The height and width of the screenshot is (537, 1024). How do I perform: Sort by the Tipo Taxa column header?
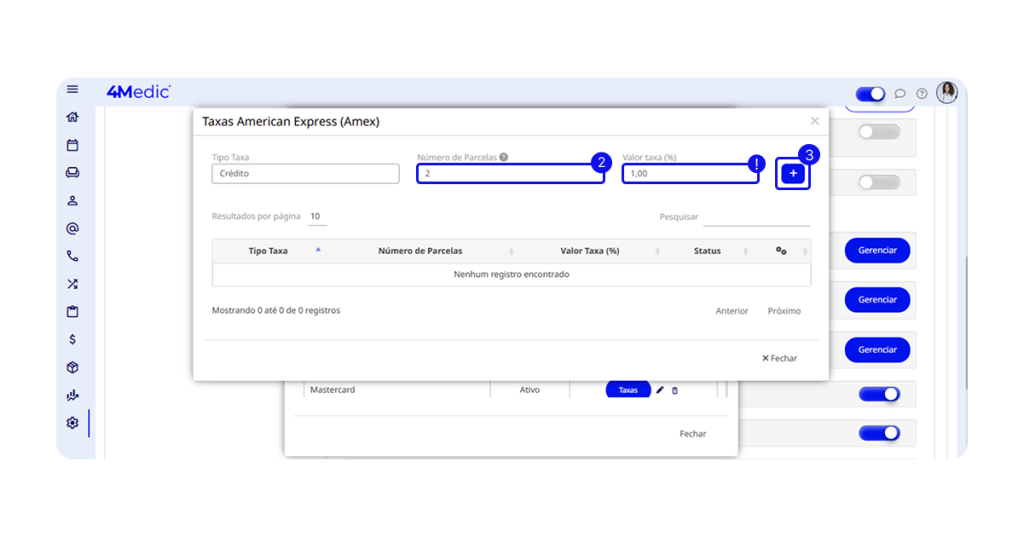(x=268, y=251)
